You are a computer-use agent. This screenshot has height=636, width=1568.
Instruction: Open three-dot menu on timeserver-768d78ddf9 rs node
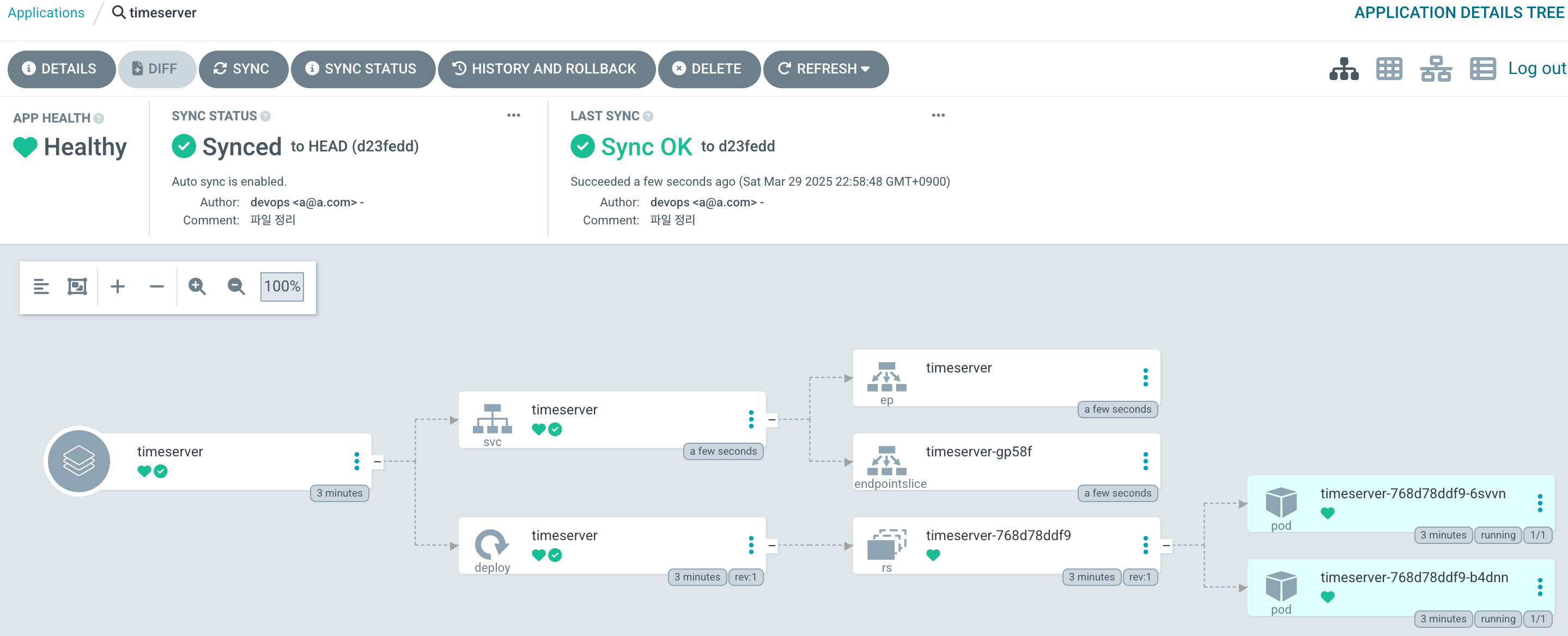point(1146,545)
